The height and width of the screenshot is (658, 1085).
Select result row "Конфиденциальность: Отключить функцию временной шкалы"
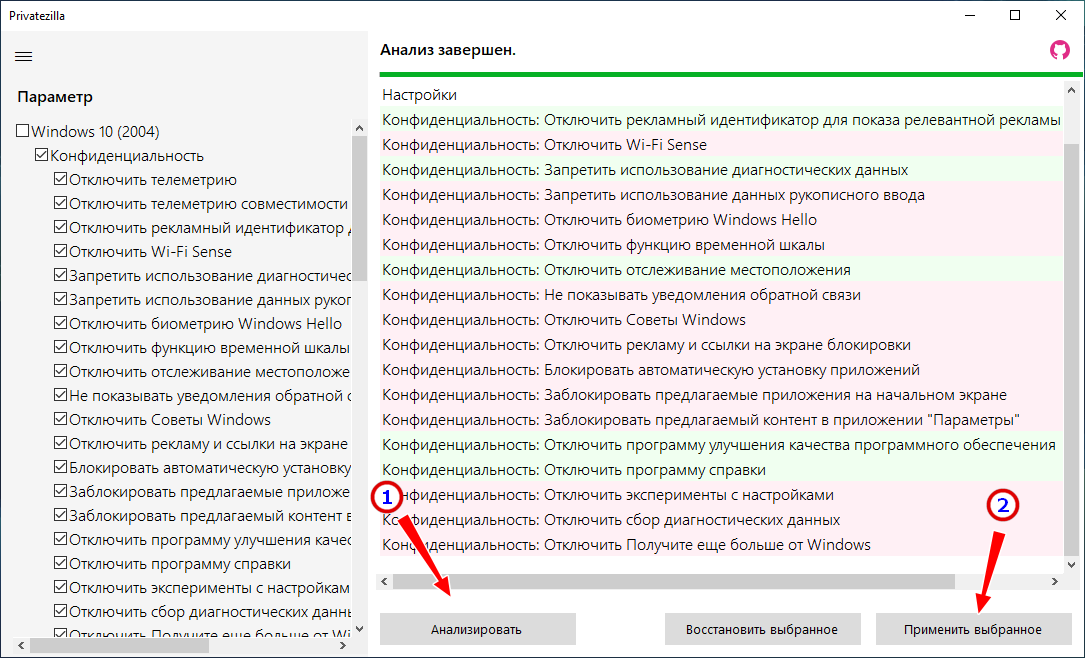tap(721, 244)
